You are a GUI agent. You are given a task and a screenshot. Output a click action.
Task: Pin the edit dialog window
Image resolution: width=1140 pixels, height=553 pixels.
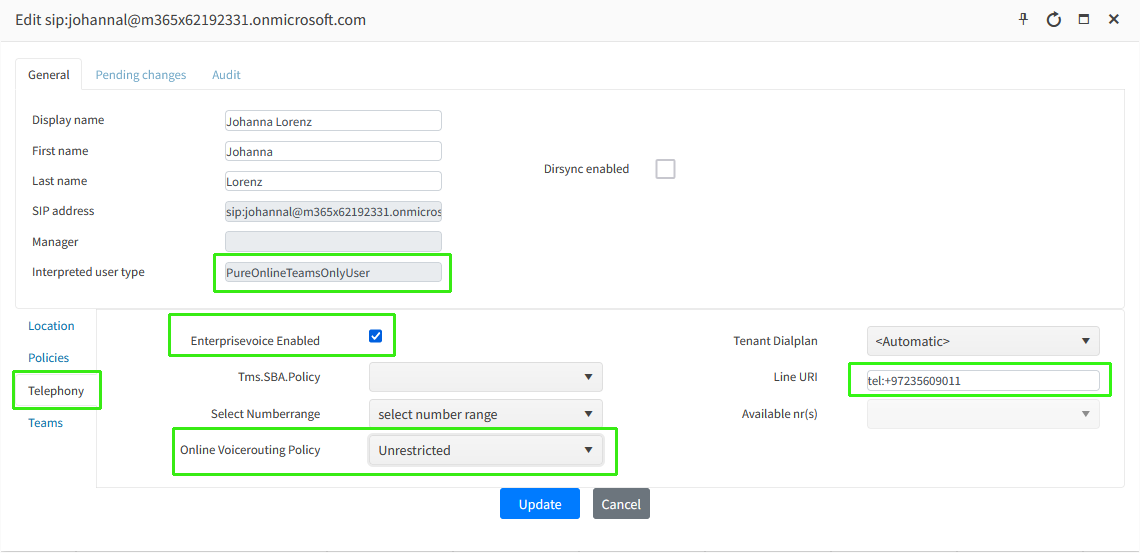point(1023,19)
